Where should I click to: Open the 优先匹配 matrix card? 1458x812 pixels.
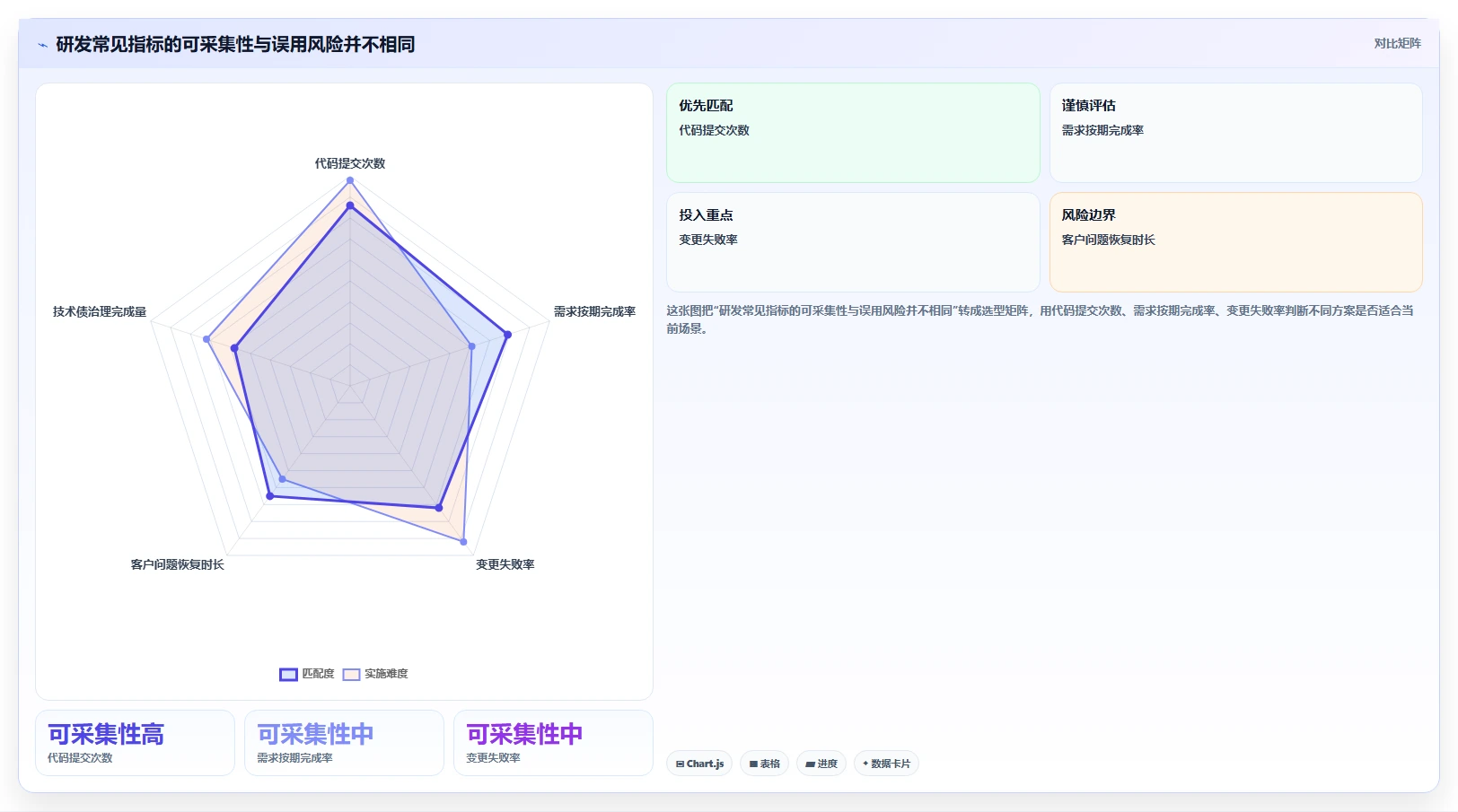[x=853, y=133]
